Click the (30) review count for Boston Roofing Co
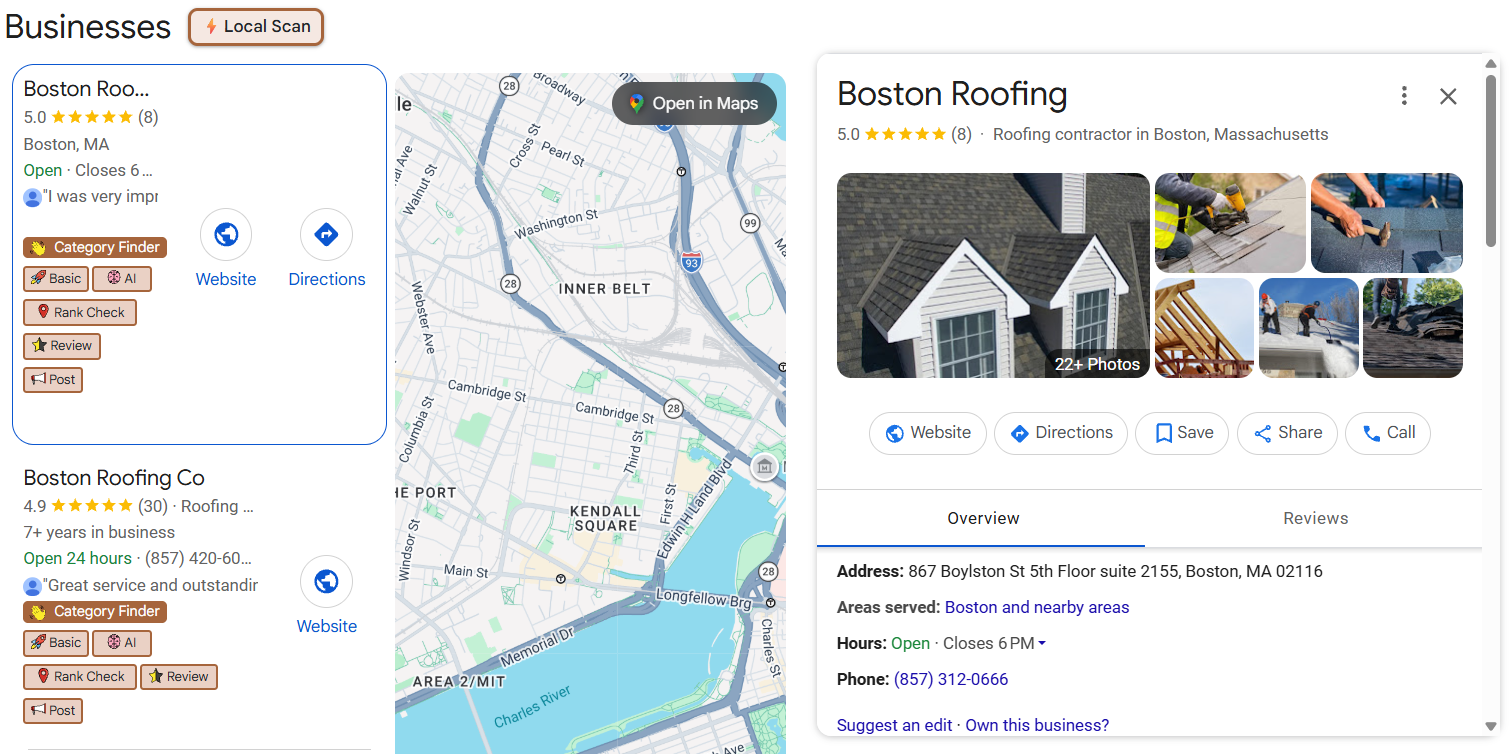The height and width of the screenshot is (754, 1512). click(153, 506)
